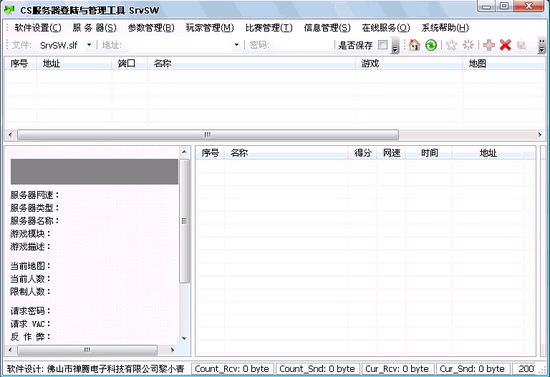Click server list 名称 column header
Screen dimensions: 550x377
251,63
